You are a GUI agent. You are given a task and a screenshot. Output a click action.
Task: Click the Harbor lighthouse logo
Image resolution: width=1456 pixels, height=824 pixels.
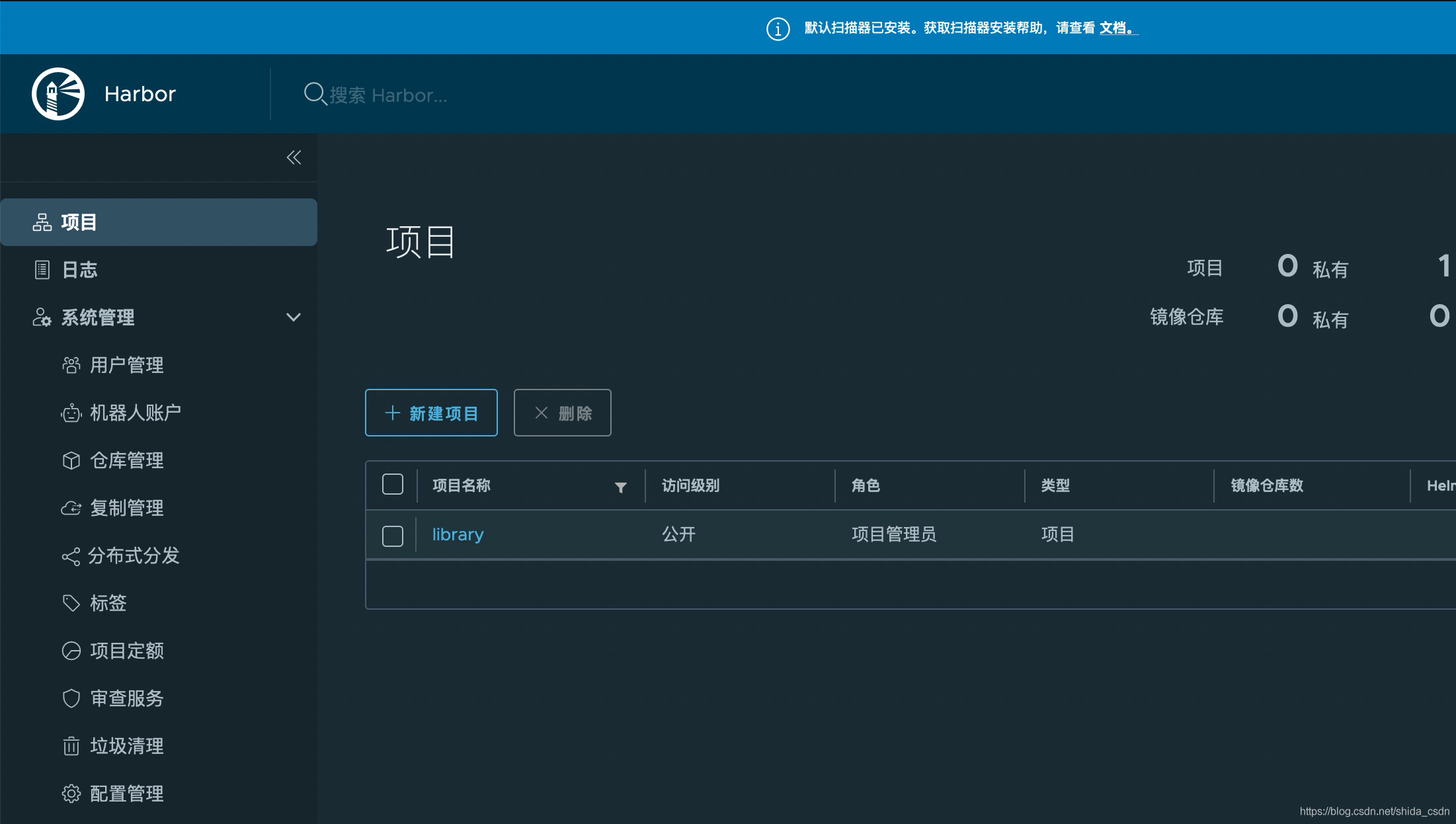[x=58, y=93]
